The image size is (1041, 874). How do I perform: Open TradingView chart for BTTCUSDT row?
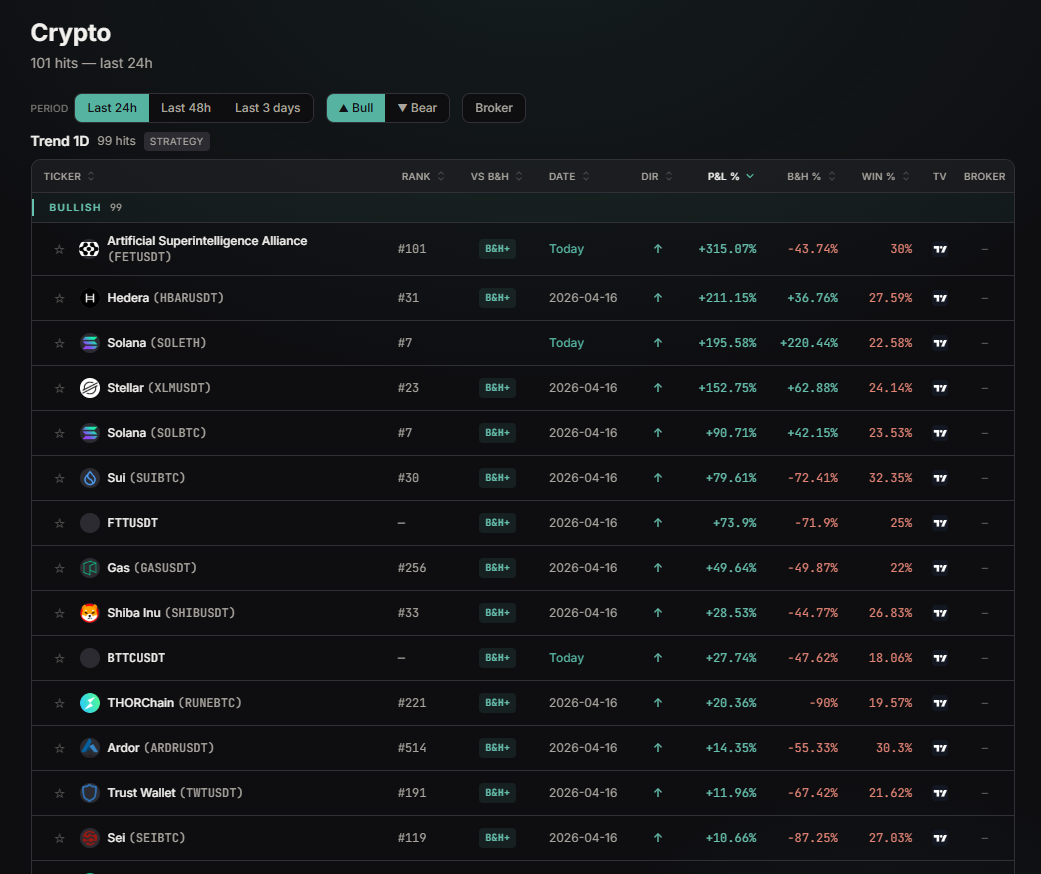tap(939, 658)
